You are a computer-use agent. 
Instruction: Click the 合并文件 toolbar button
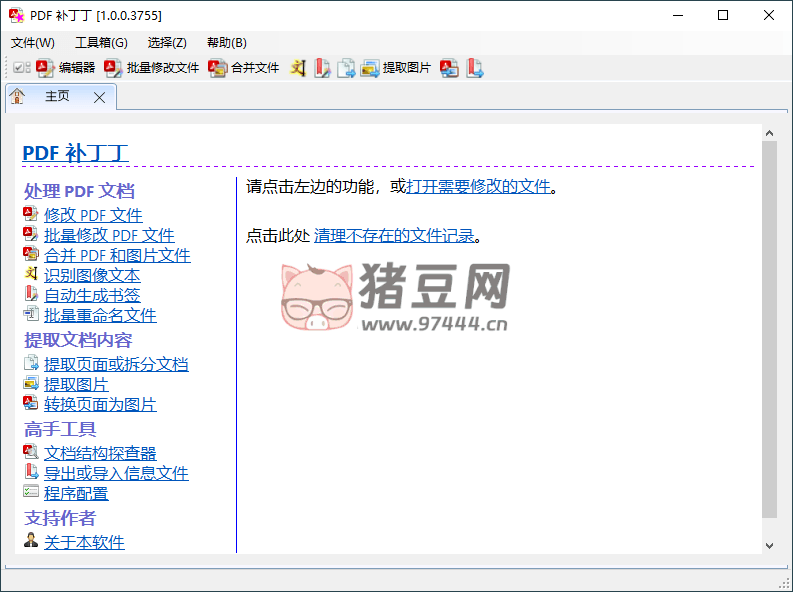click(244, 68)
